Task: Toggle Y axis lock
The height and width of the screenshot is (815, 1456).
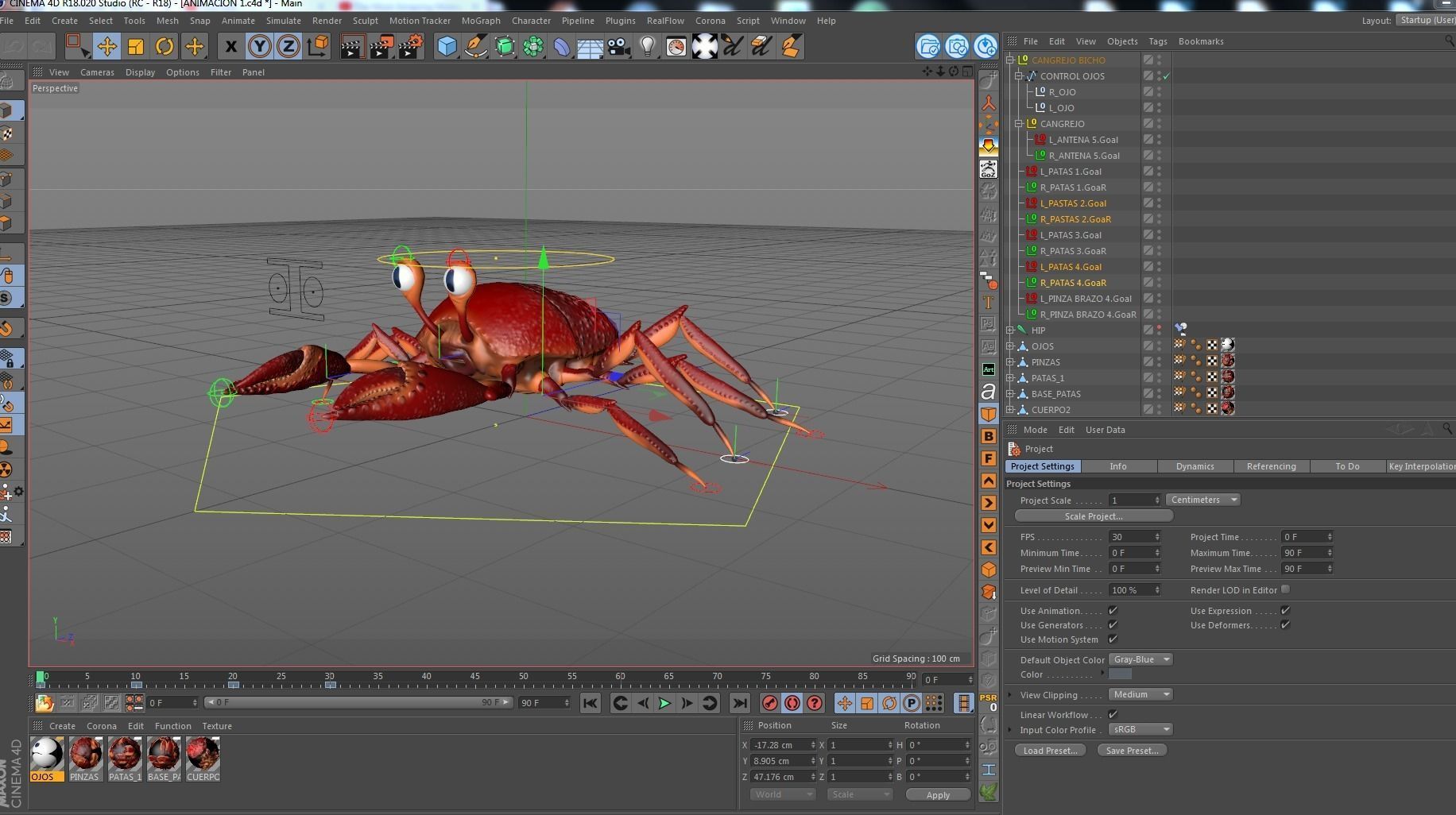Action: (x=259, y=46)
